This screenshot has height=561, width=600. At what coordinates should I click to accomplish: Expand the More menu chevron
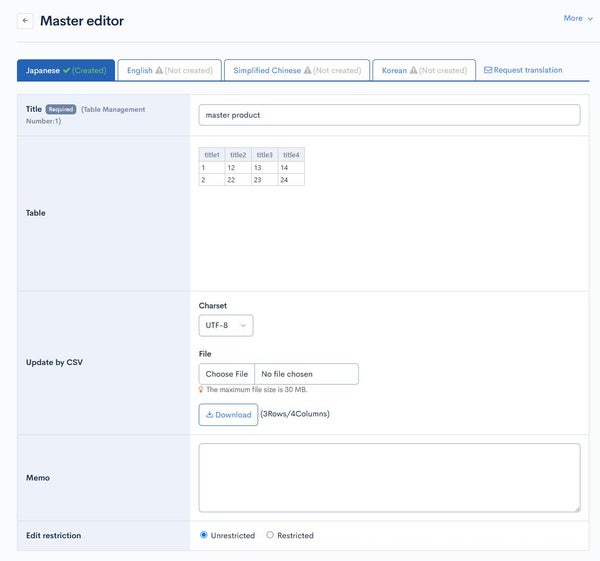590,18
